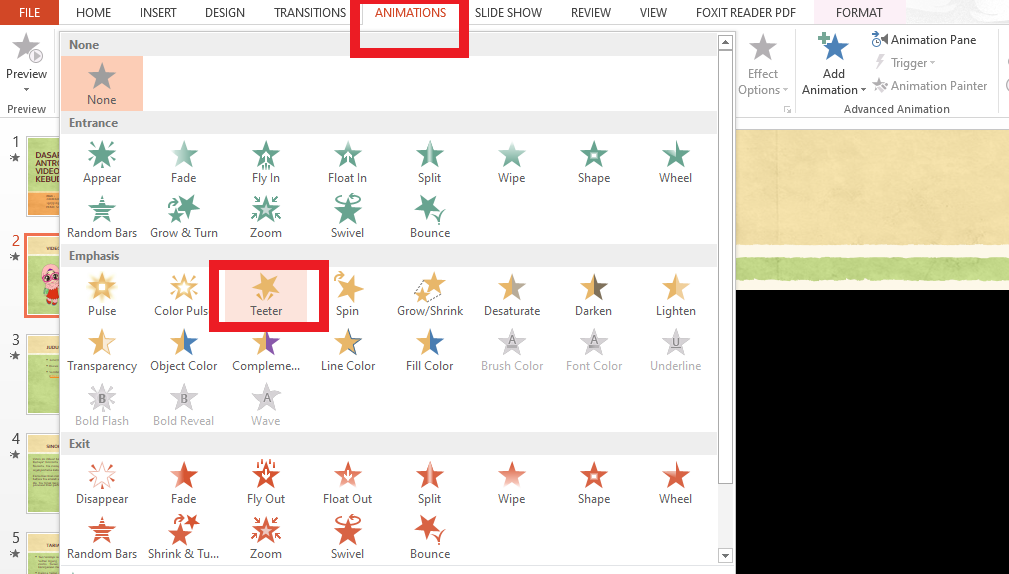The height and width of the screenshot is (574, 1009).
Task: Choose None to remove the animation
Action: tap(102, 84)
